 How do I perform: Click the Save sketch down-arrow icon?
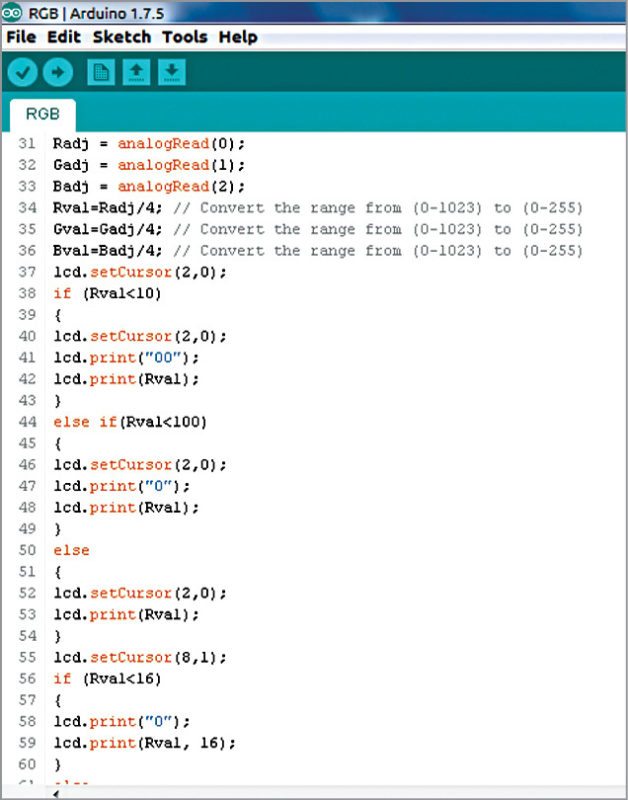(172, 72)
